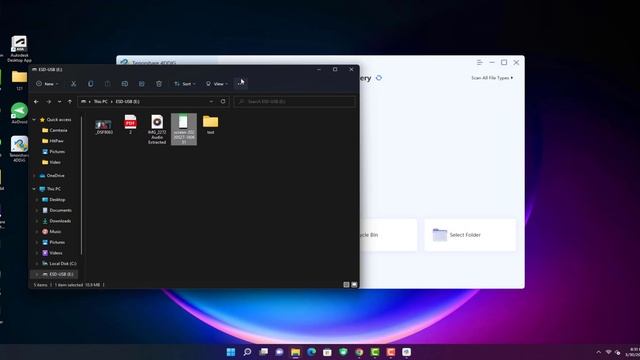Expand the Local Disk (C:) node
Image resolution: width=640 pixels, height=360 pixels.
[37, 264]
